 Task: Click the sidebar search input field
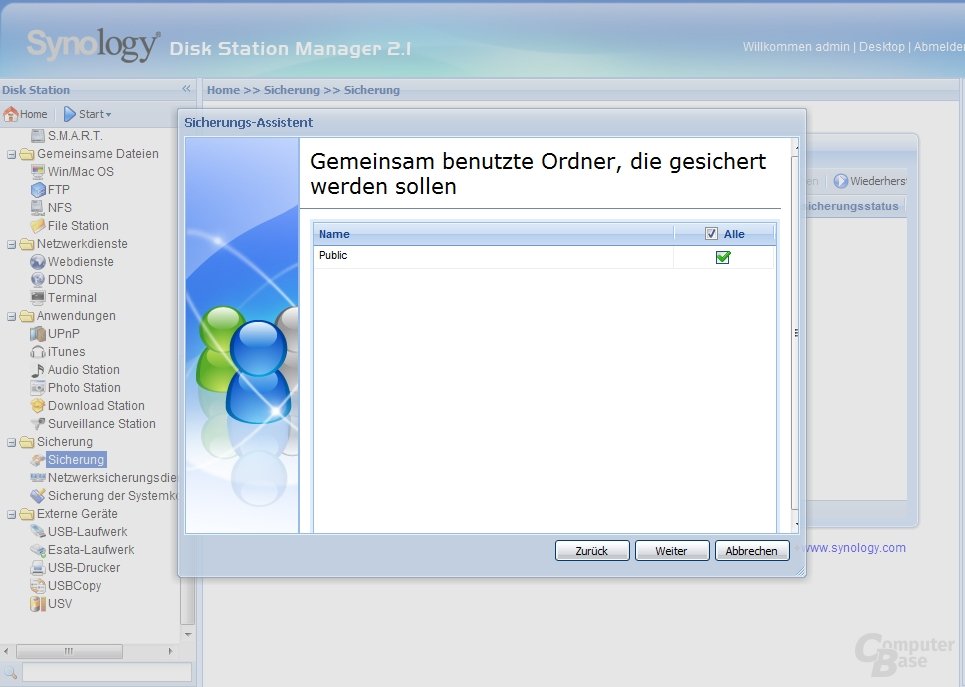(x=106, y=672)
